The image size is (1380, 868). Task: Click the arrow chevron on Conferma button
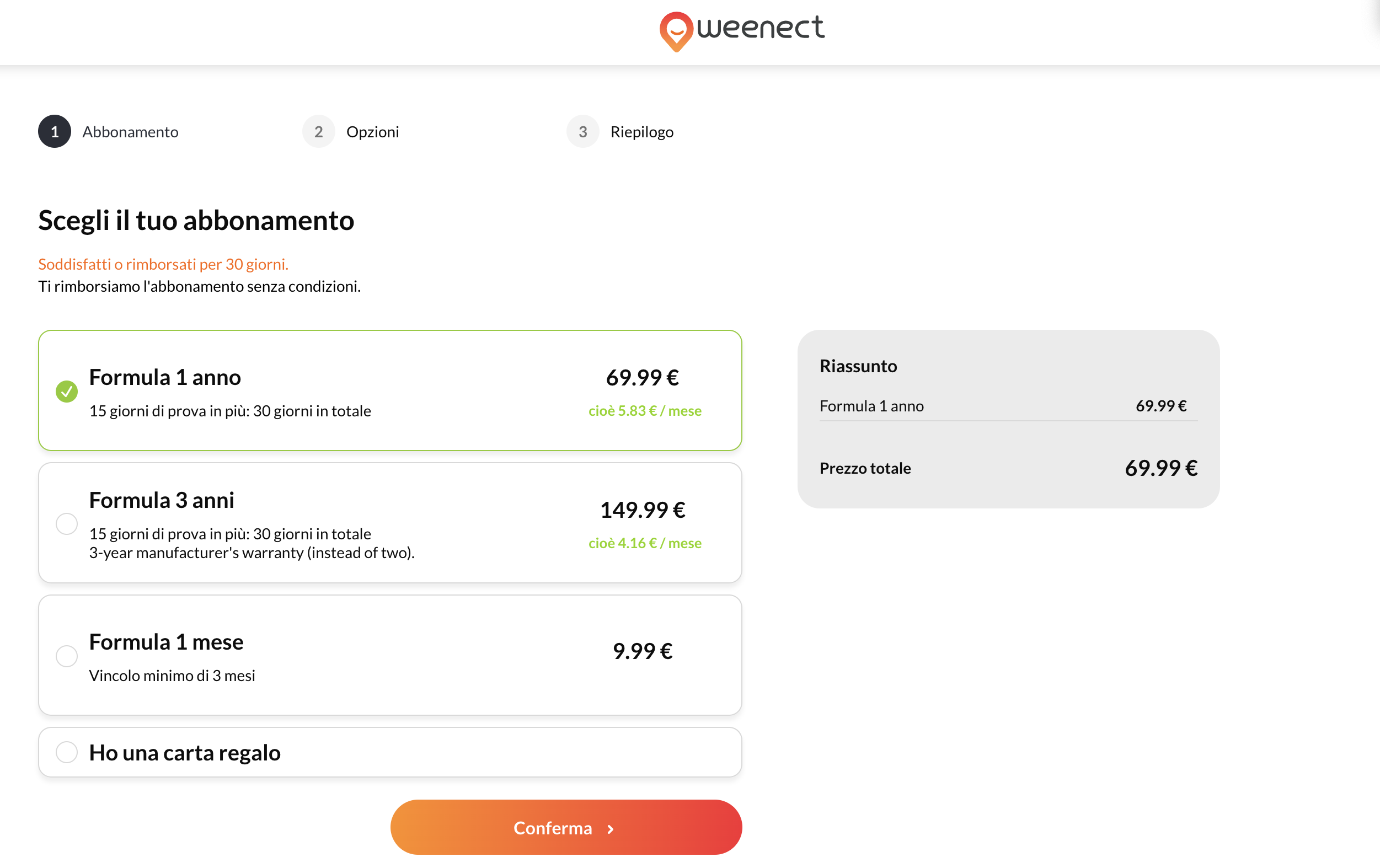click(611, 829)
